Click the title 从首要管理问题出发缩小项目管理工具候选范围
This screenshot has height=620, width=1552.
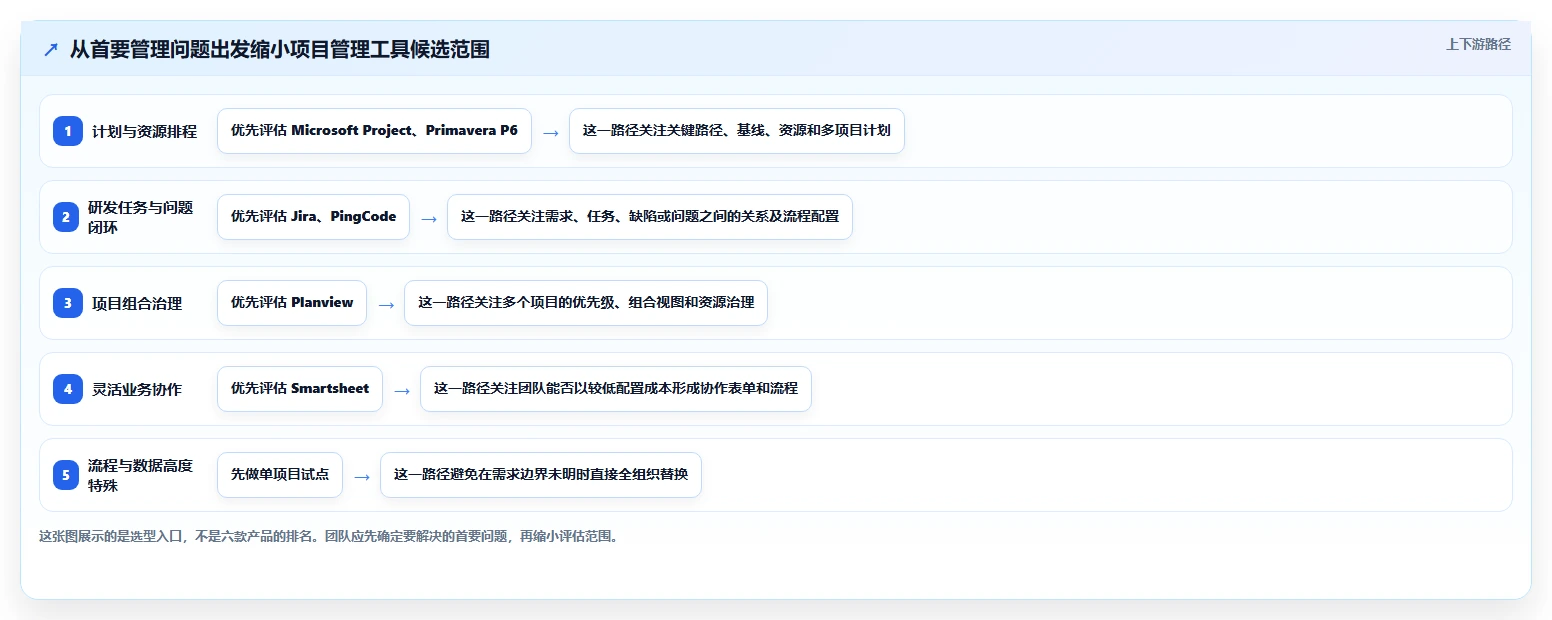tap(279, 49)
